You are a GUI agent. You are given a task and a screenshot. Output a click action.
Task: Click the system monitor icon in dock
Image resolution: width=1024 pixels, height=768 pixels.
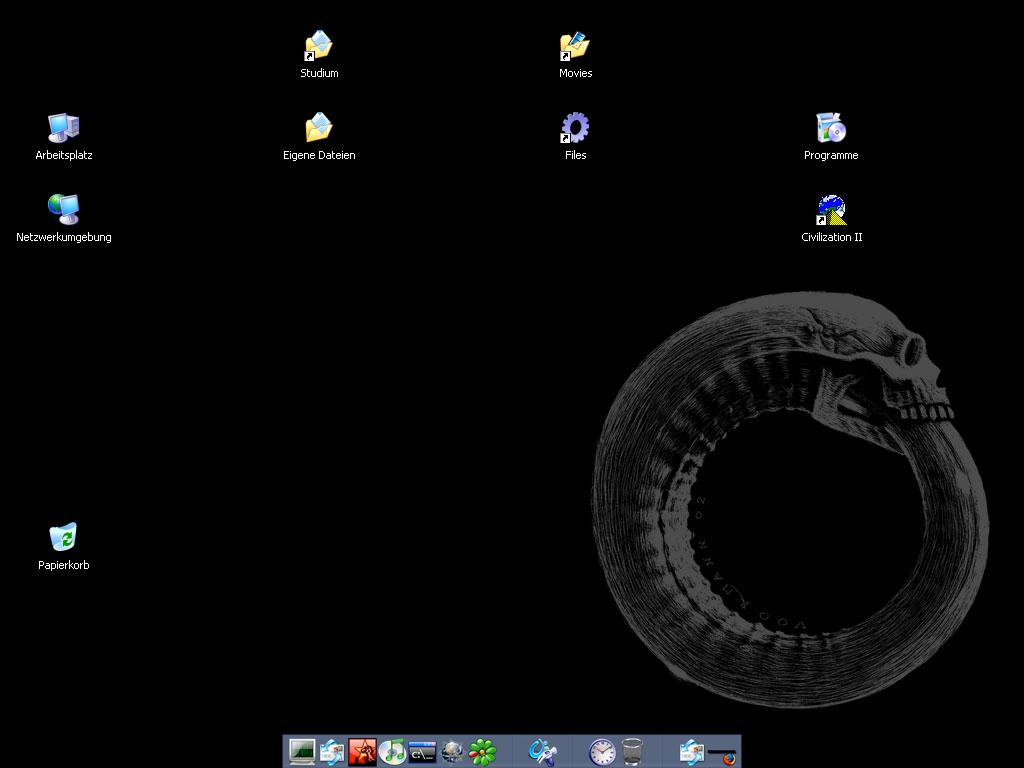[x=301, y=752]
